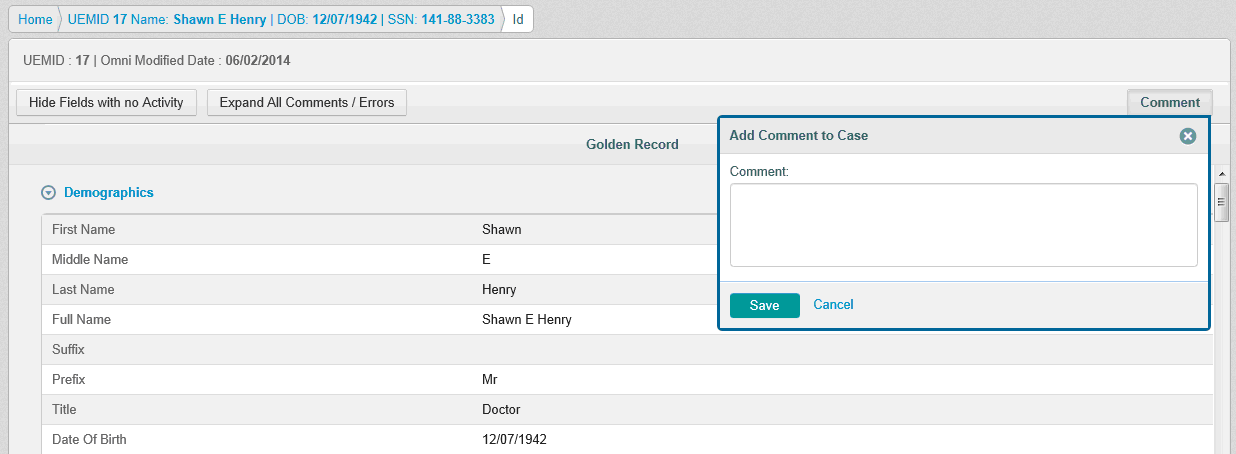1236x454 pixels.
Task: Save the case comment
Action: click(764, 305)
